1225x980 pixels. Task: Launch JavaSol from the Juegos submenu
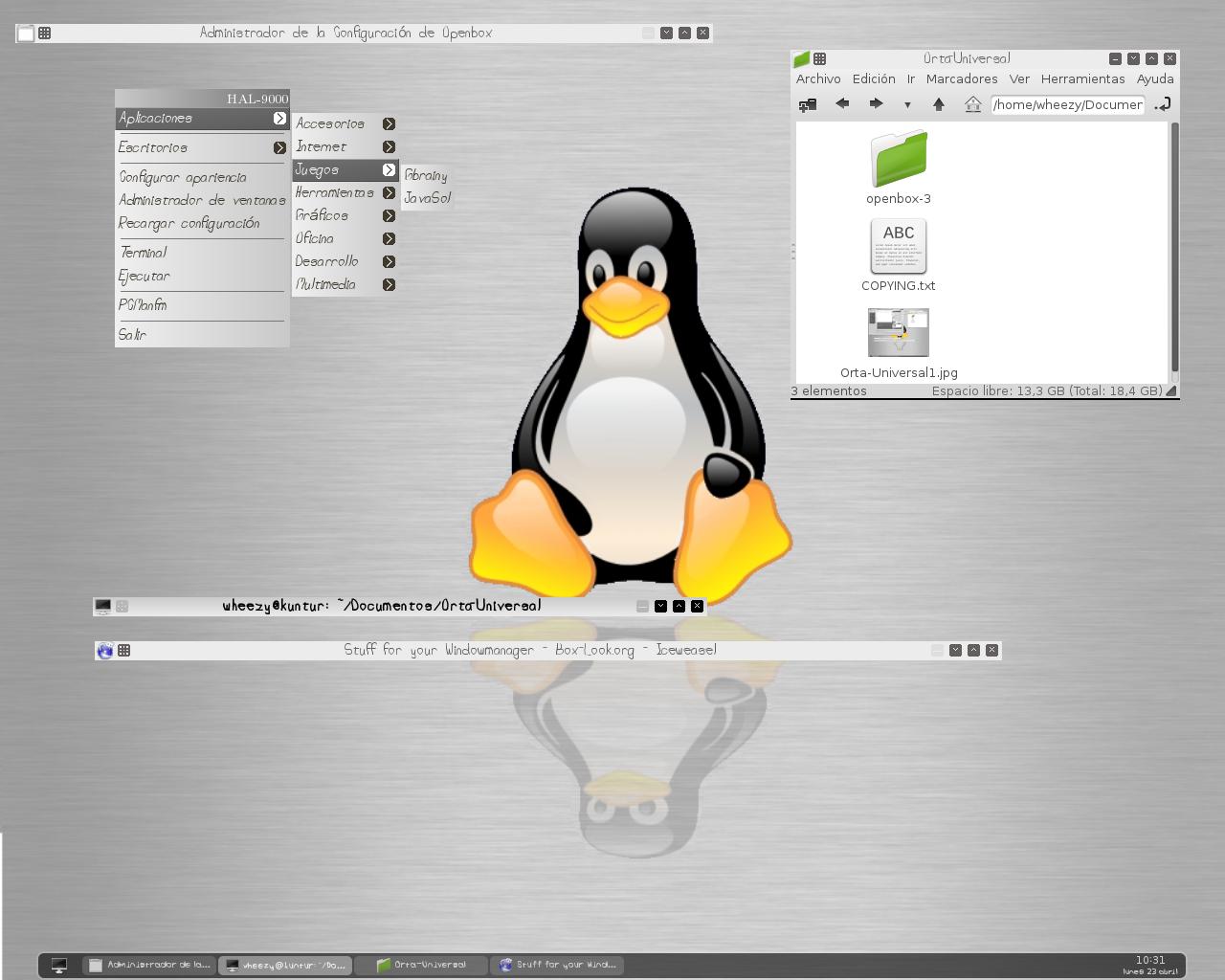[427, 198]
